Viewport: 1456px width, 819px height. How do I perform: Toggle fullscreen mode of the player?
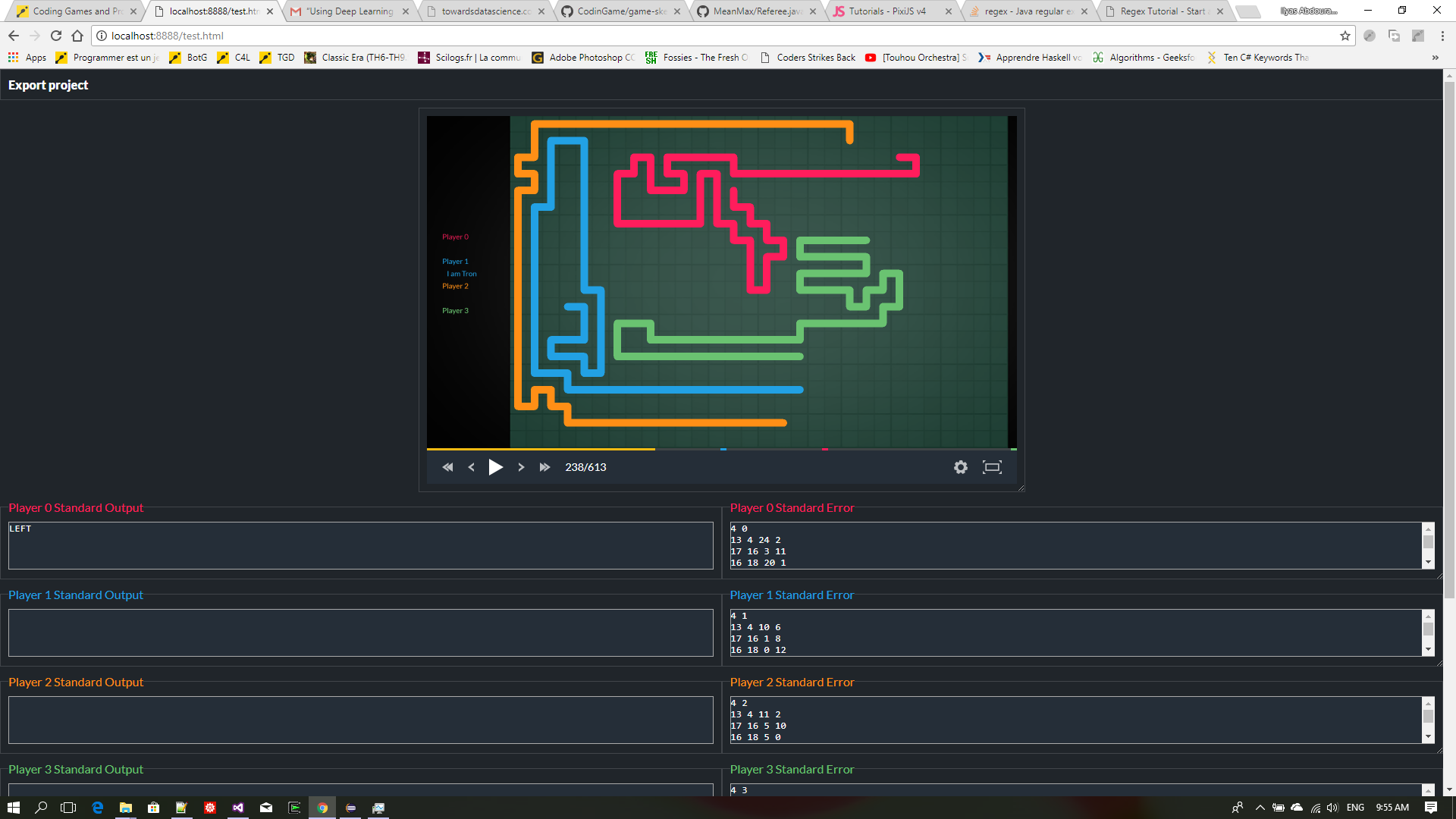pyautogui.click(x=992, y=467)
